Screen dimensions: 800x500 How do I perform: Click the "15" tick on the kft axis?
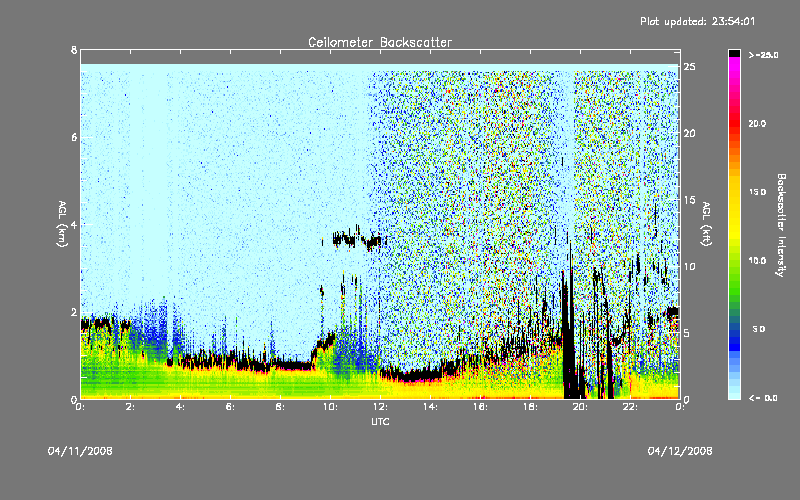[689, 200]
